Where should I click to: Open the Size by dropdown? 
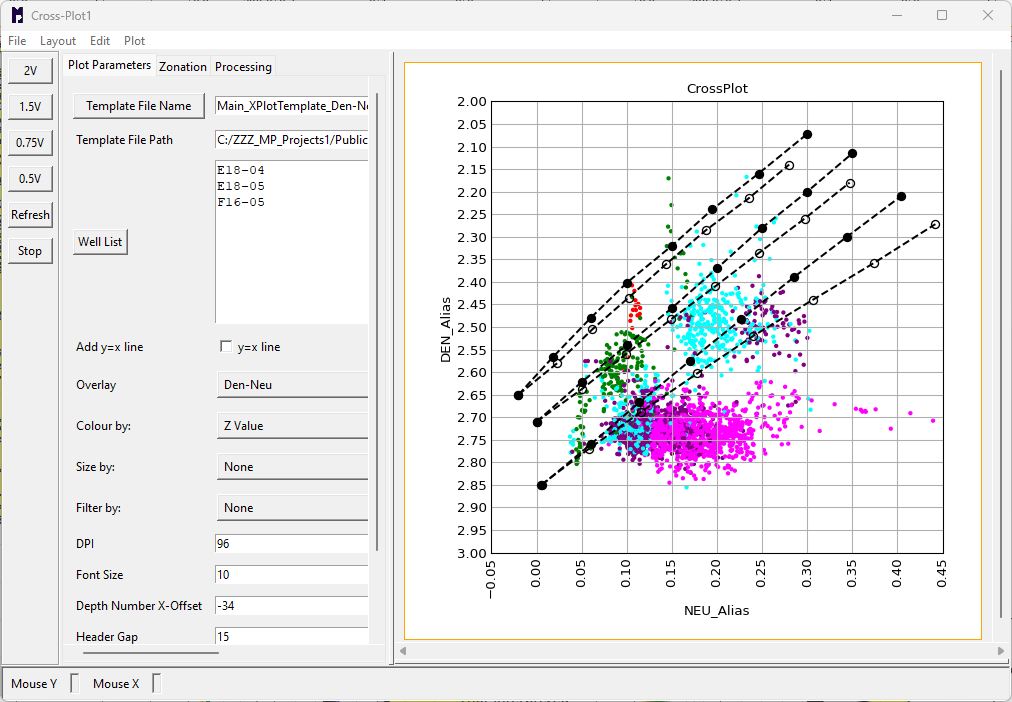(292, 467)
